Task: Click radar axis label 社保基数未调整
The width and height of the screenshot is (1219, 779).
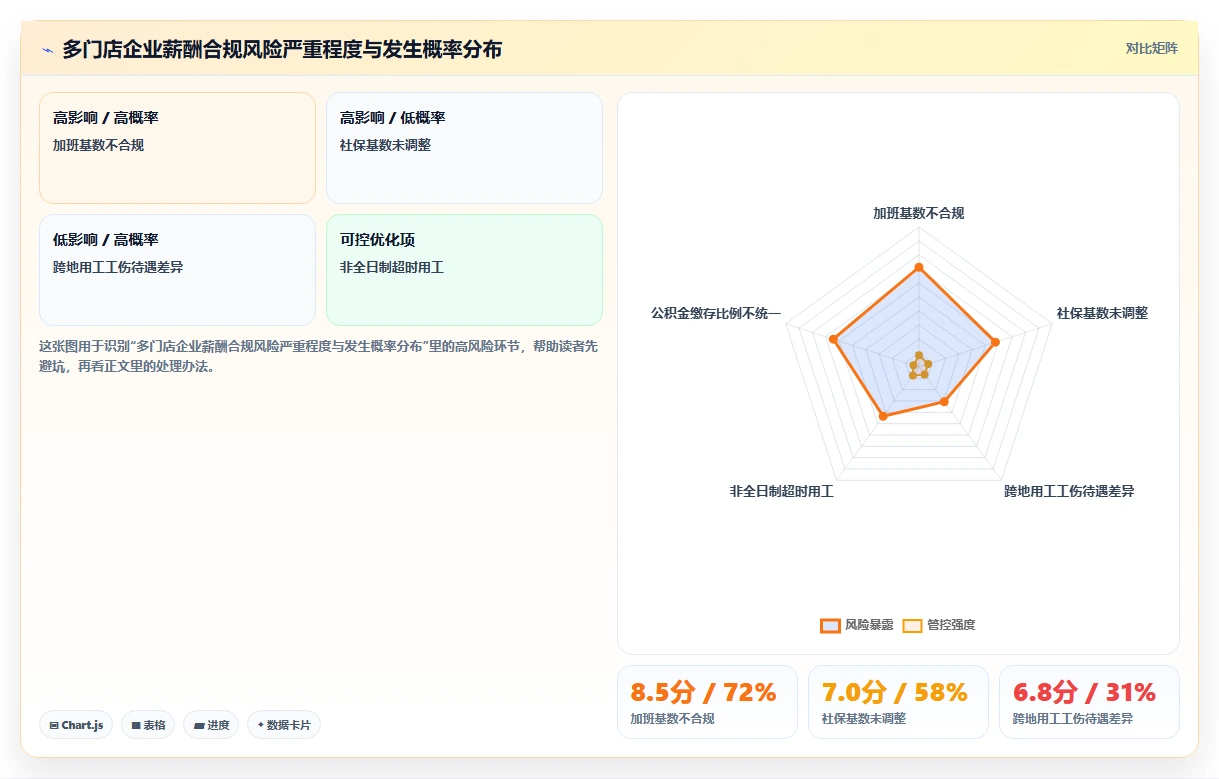Action: pyautogui.click(x=1102, y=313)
